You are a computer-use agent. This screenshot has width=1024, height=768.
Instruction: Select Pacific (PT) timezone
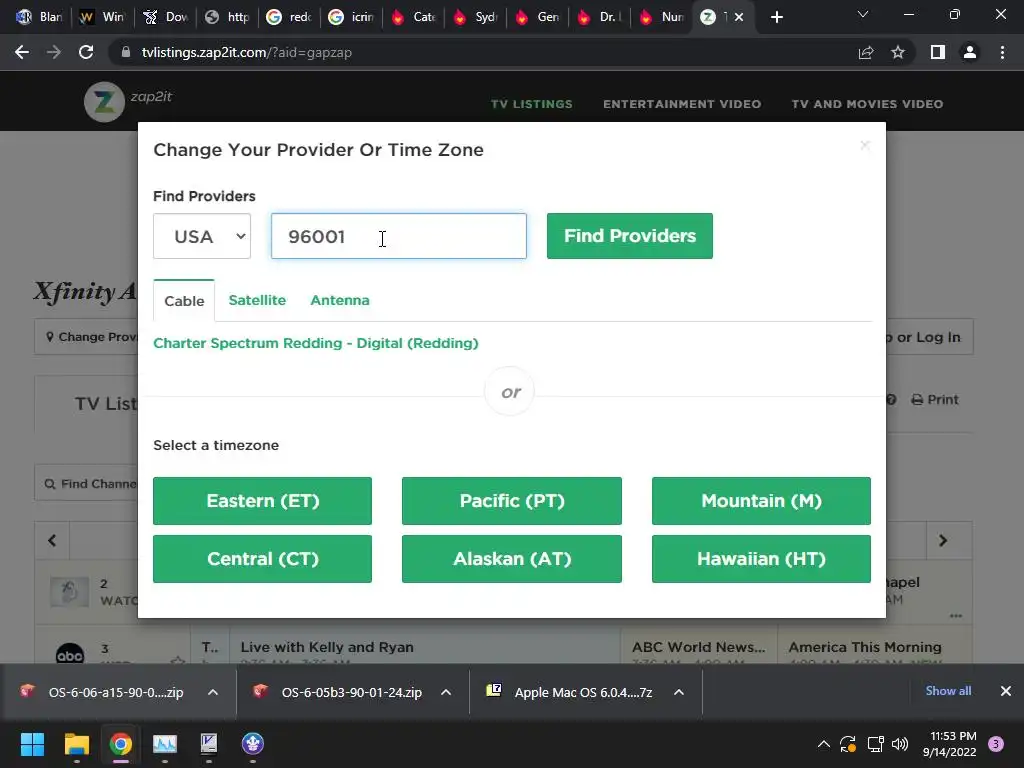[x=511, y=501]
